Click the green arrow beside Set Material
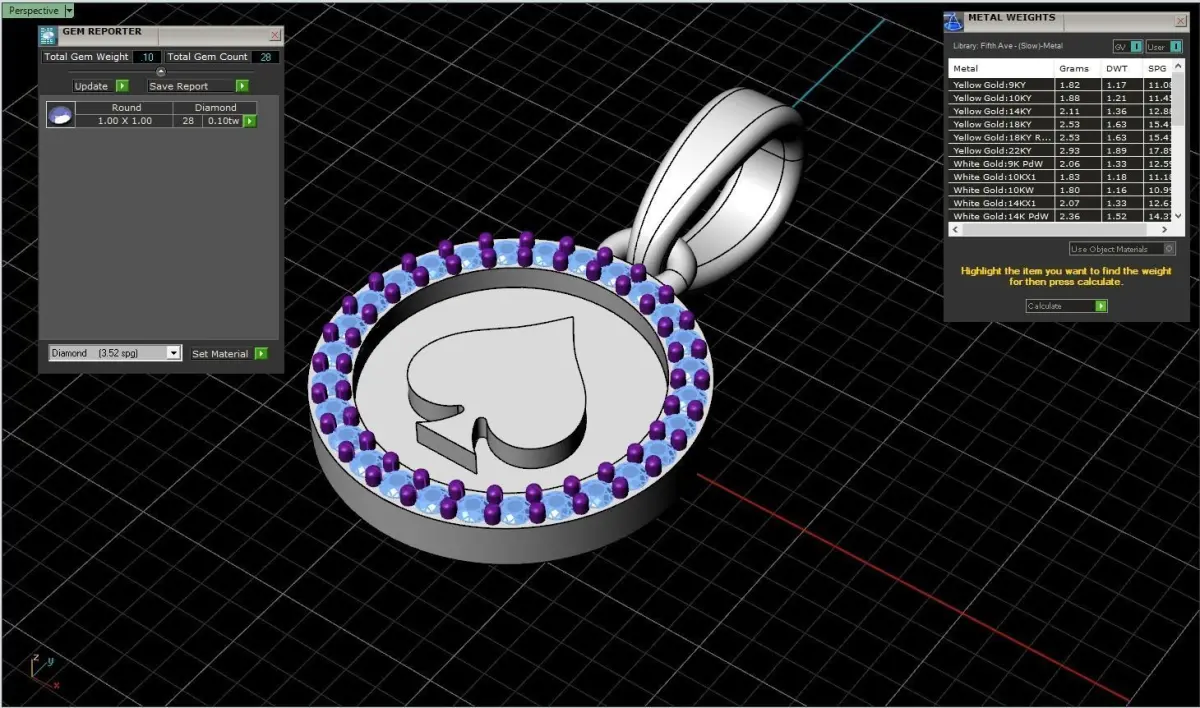The width and height of the screenshot is (1200, 708). point(261,354)
